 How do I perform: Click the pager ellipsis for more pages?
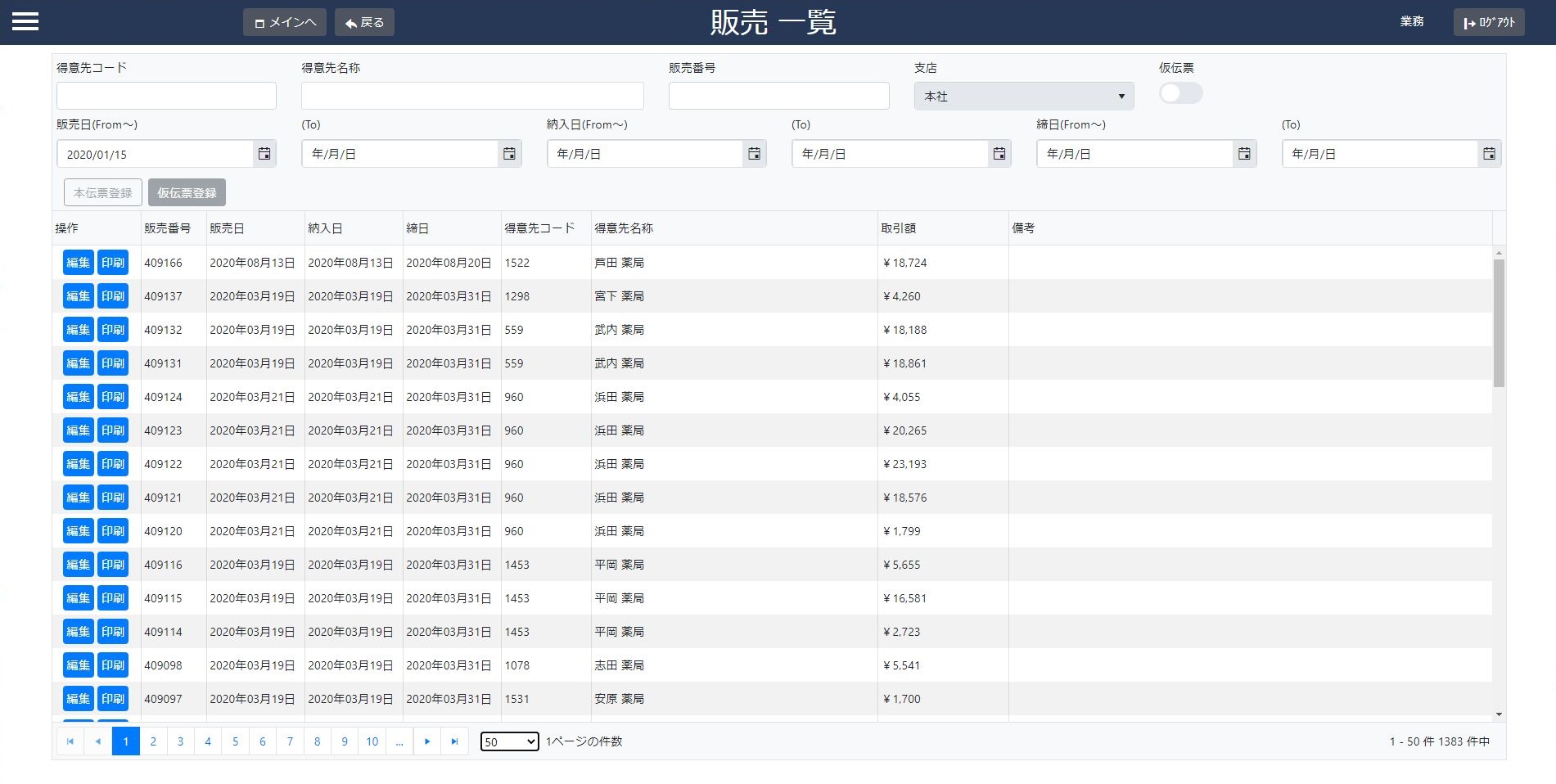pyautogui.click(x=399, y=741)
